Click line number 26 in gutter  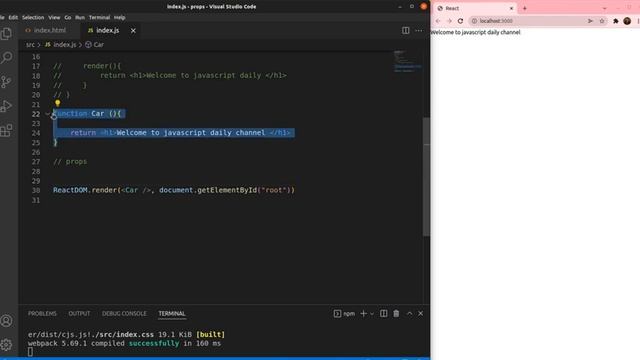36,152
